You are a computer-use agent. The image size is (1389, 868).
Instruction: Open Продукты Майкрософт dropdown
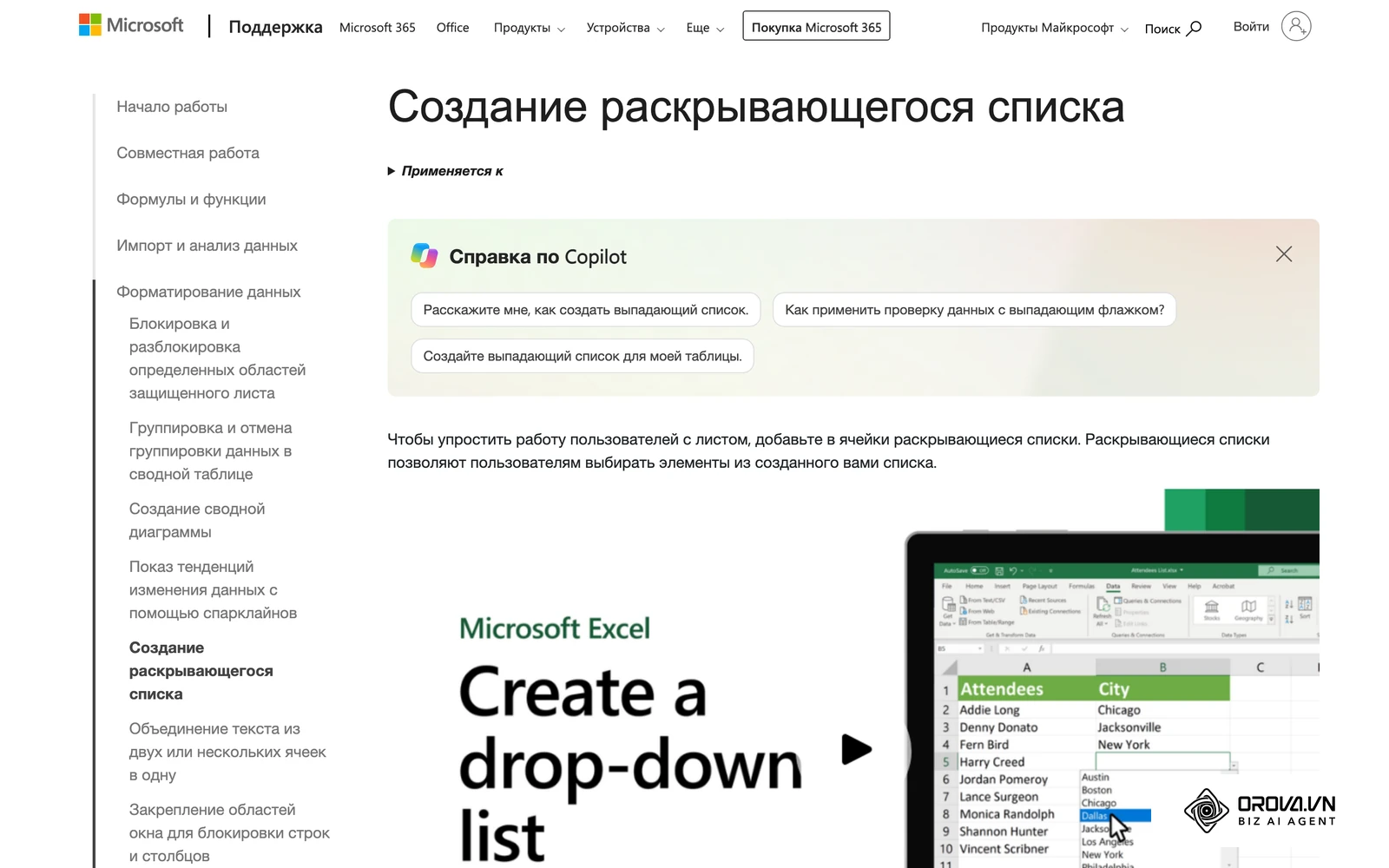click(x=1055, y=28)
